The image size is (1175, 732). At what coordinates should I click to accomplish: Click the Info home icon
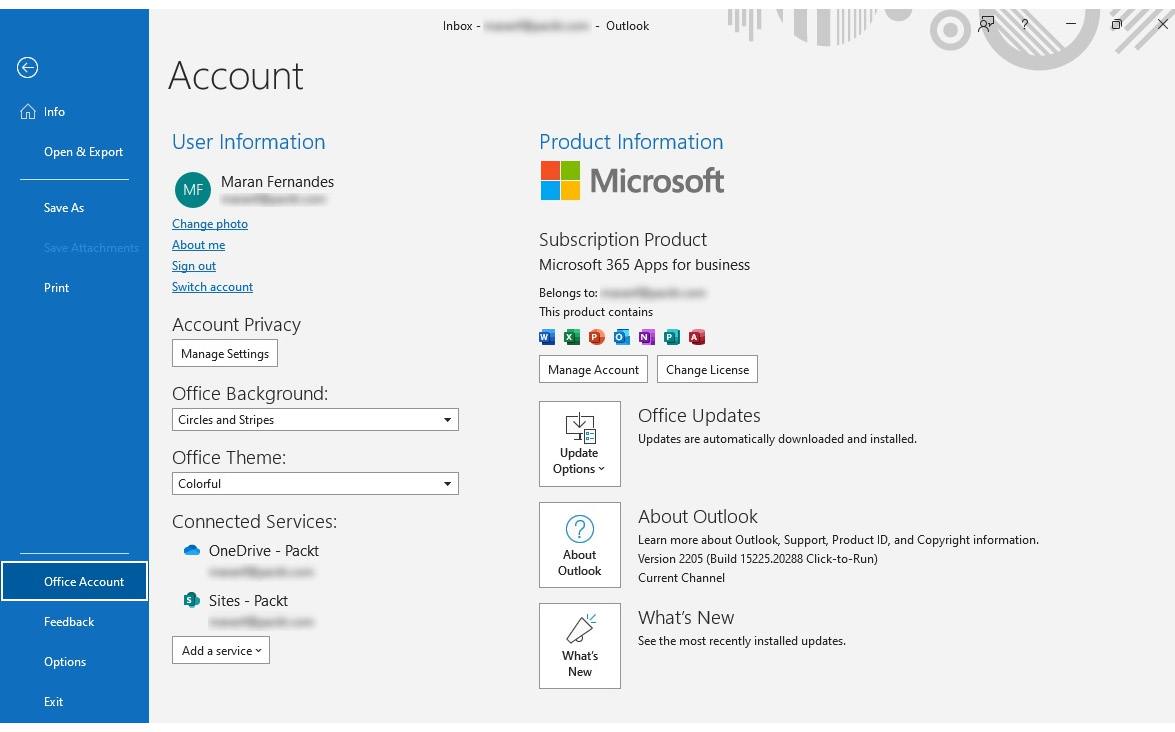(28, 112)
